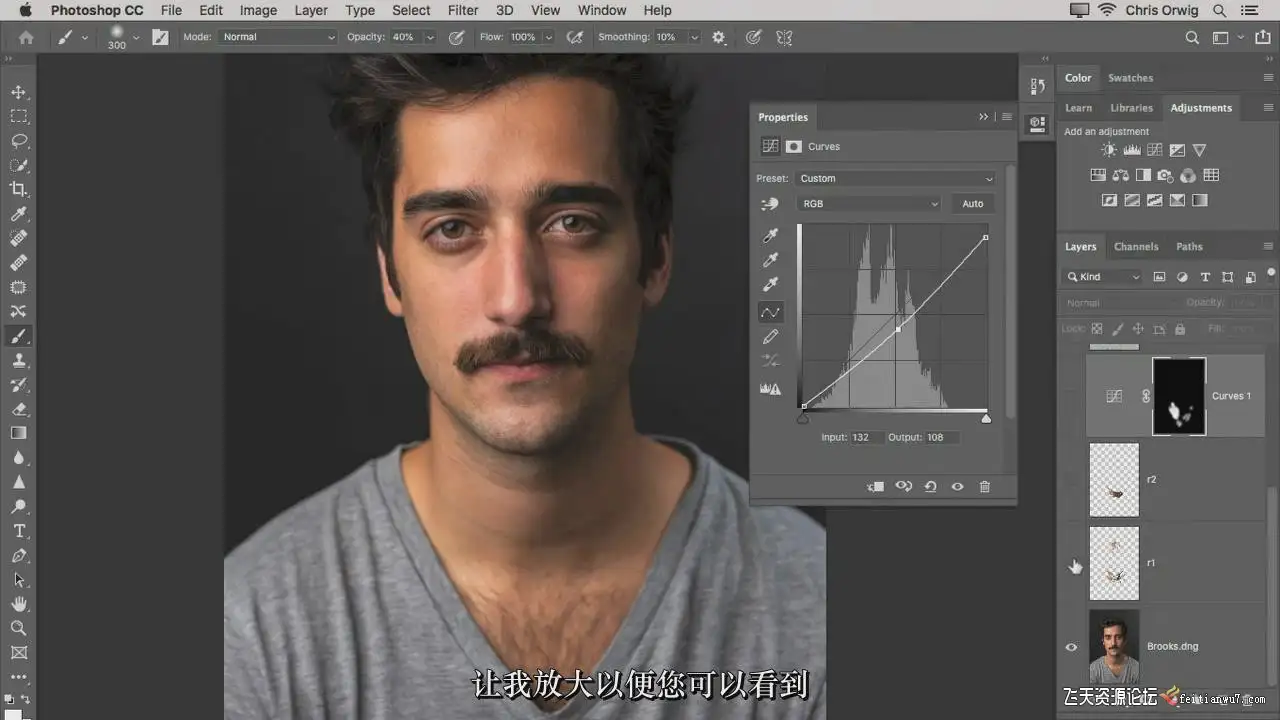Switch to the Libraries tab
The image size is (1280, 720).
[x=1131, y=108]
